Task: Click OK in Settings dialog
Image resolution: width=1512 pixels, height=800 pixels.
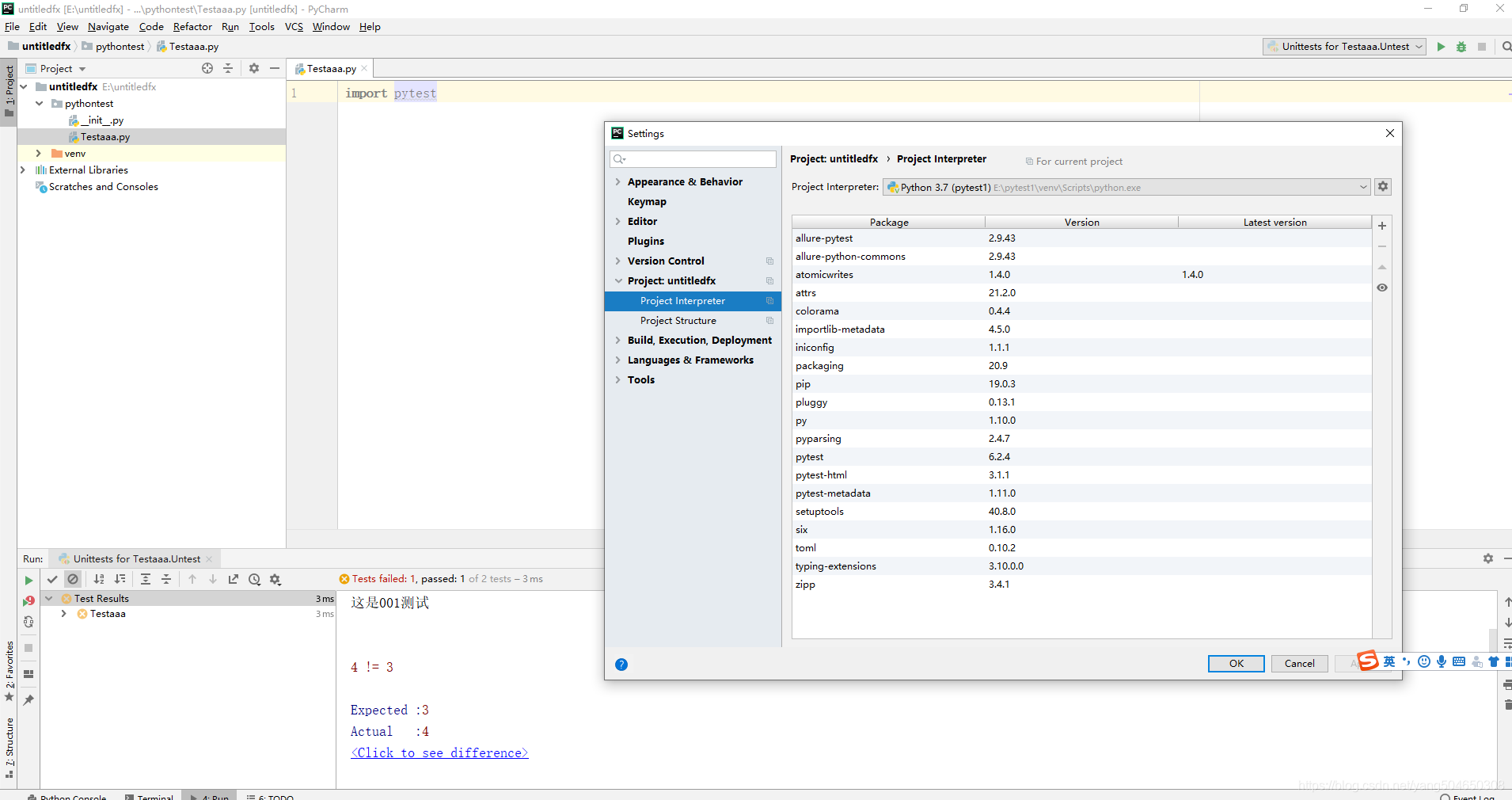Action: pyautogui.click(x=1237, y=664)
